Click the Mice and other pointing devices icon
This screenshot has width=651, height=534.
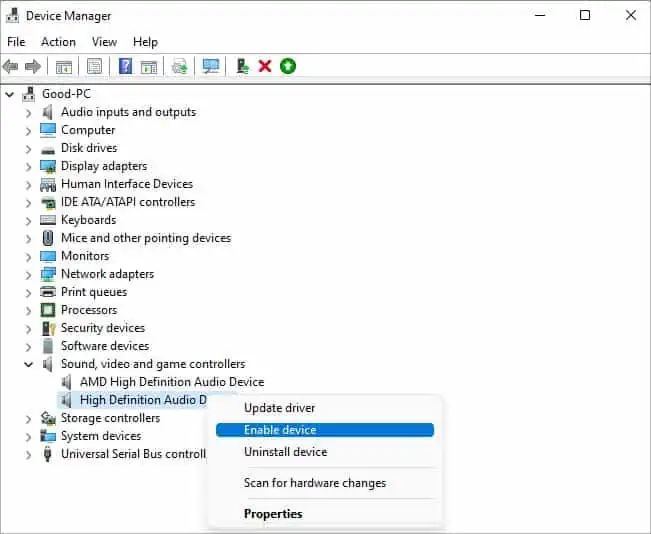[48, 238]
